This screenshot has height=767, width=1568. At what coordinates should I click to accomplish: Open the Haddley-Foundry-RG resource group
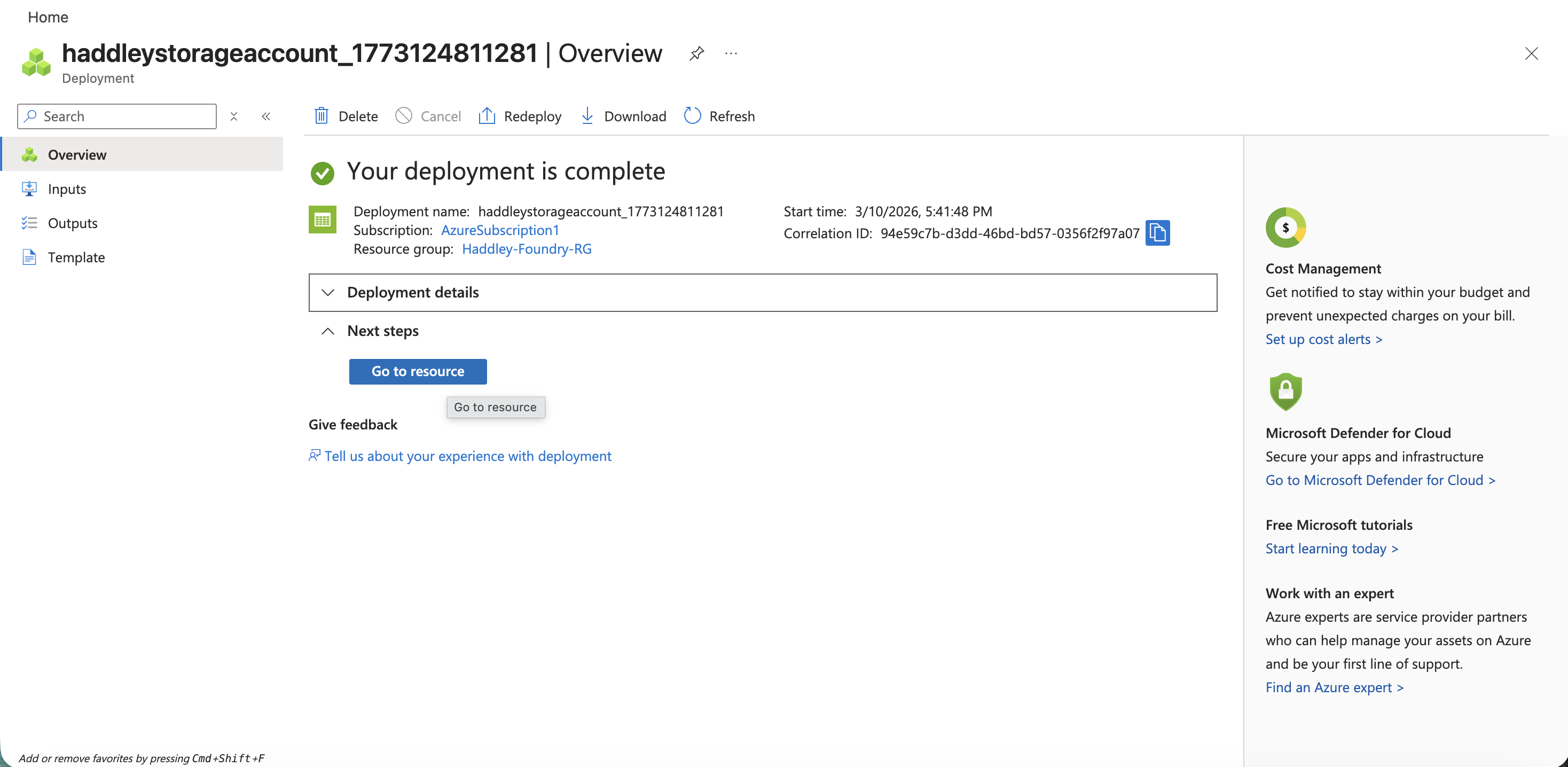526,249
